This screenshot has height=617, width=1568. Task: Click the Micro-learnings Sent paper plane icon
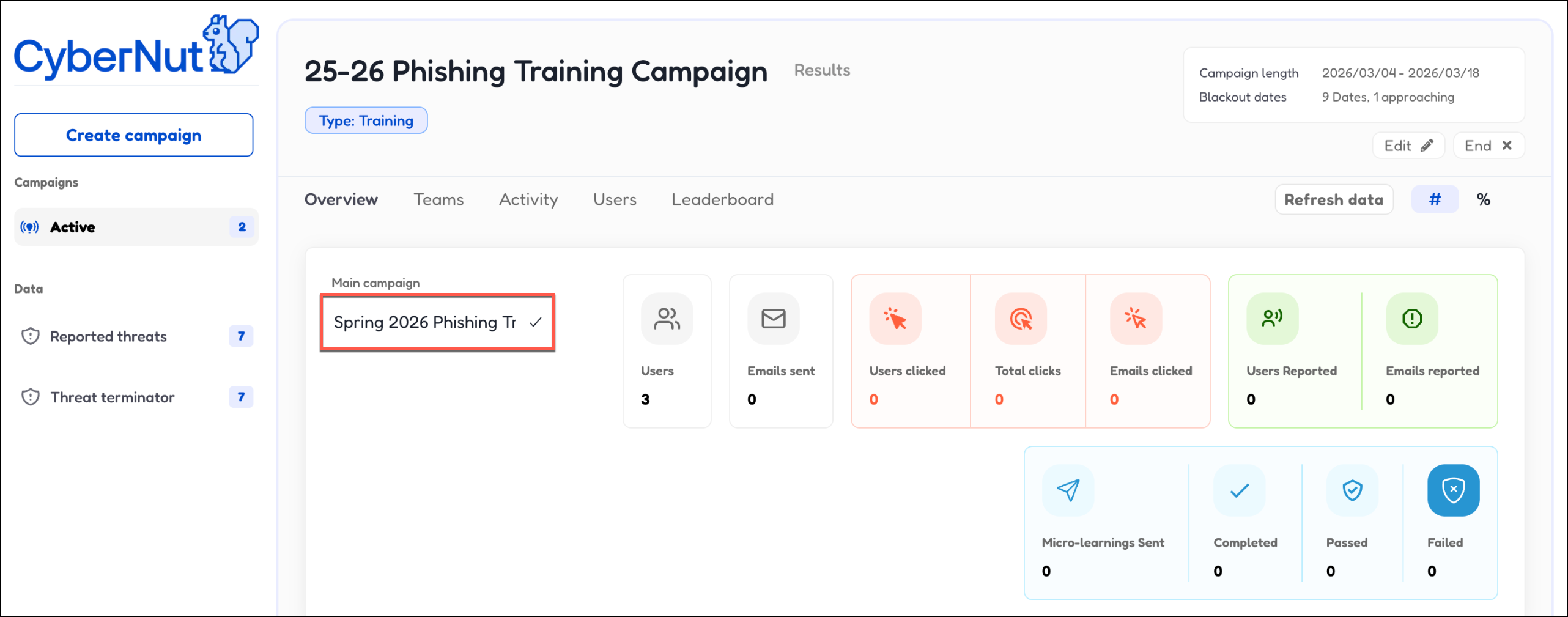[1068, 490]
